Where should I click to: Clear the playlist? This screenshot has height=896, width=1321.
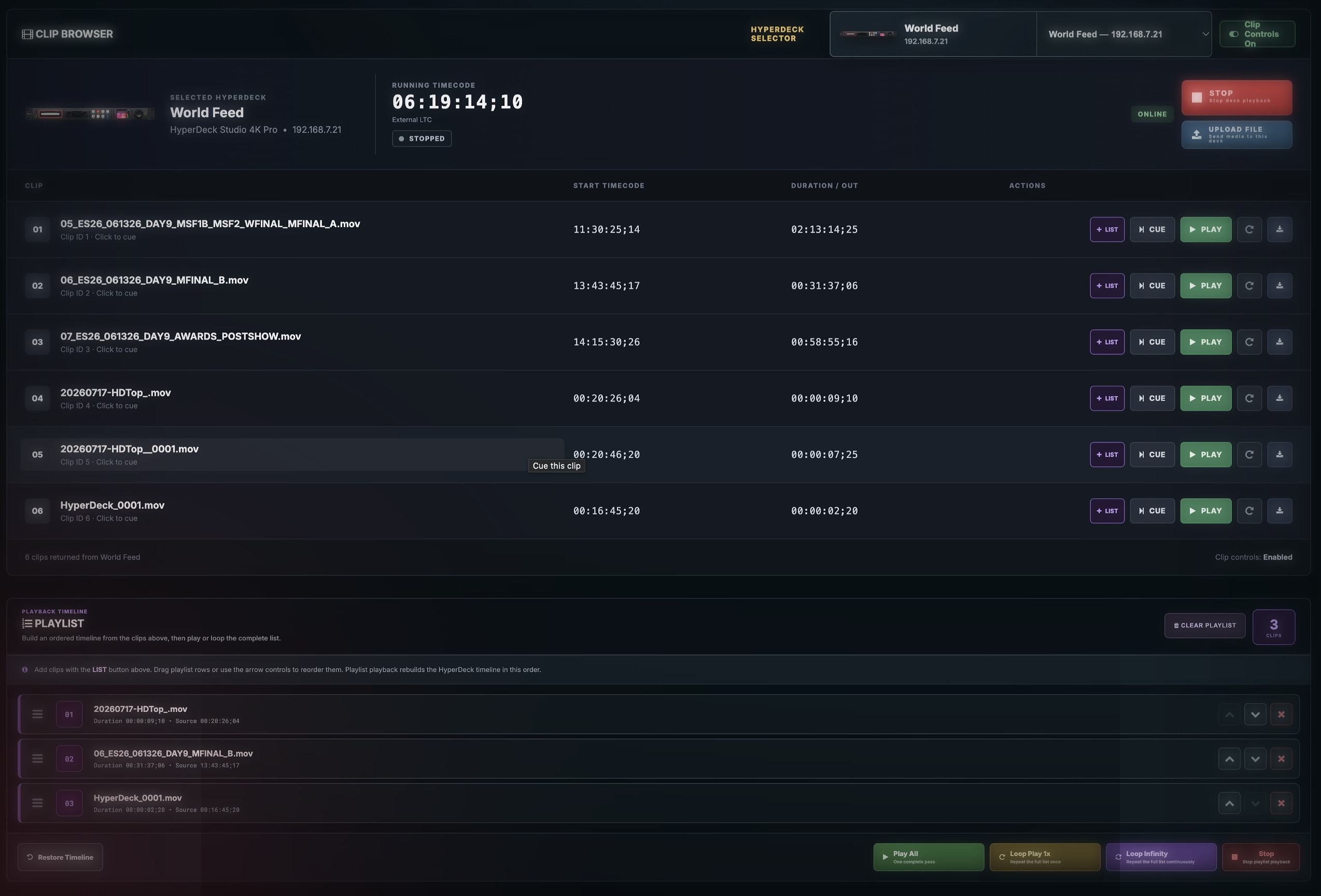1204,625
